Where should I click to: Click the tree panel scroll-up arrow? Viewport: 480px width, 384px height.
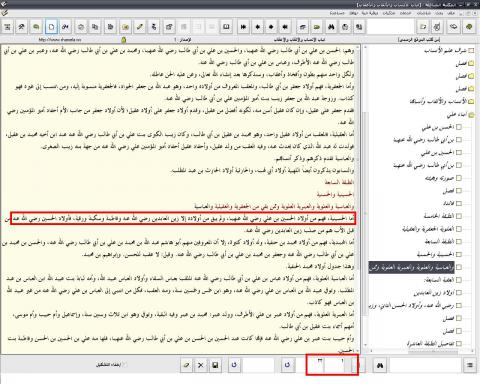point(365,48)
